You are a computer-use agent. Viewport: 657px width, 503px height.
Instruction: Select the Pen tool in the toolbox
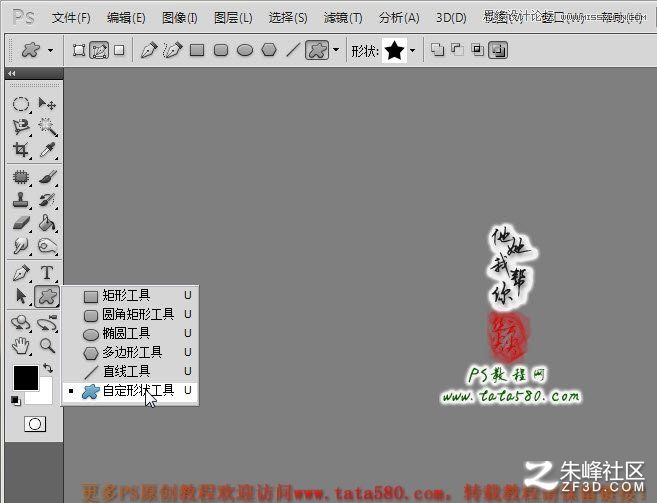[x=21, y=273]
